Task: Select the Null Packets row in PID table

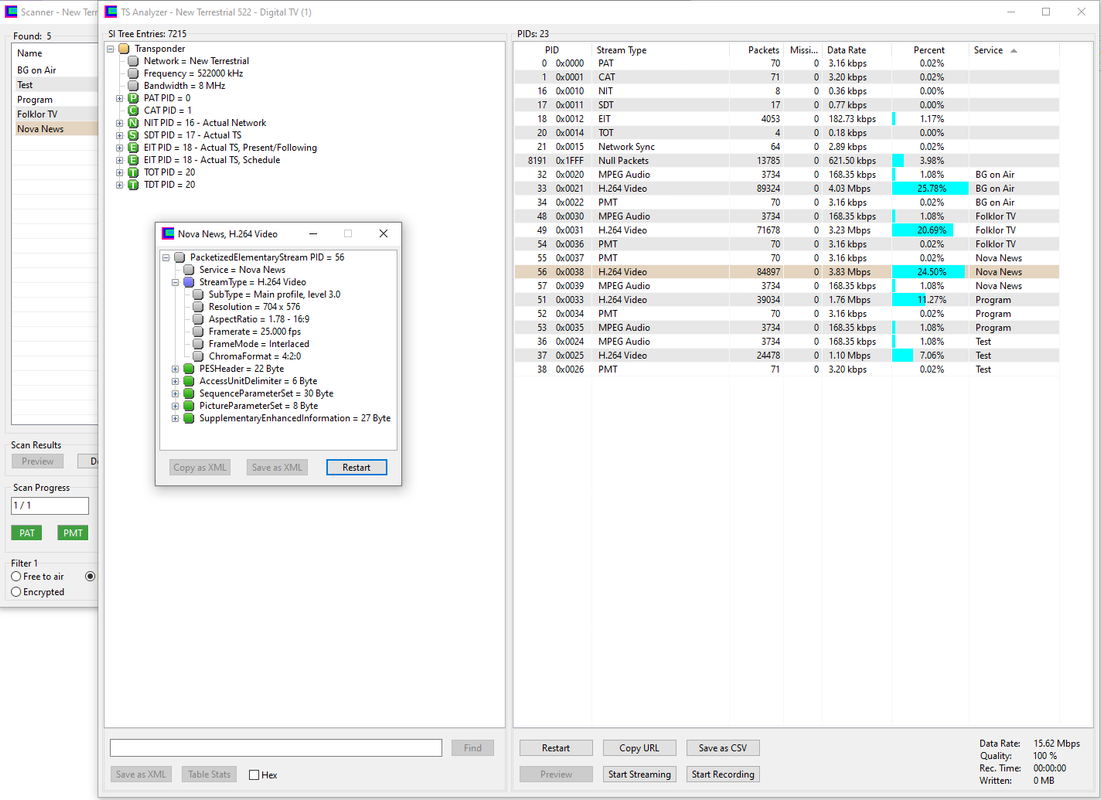Action: click(x=786, y=161)
